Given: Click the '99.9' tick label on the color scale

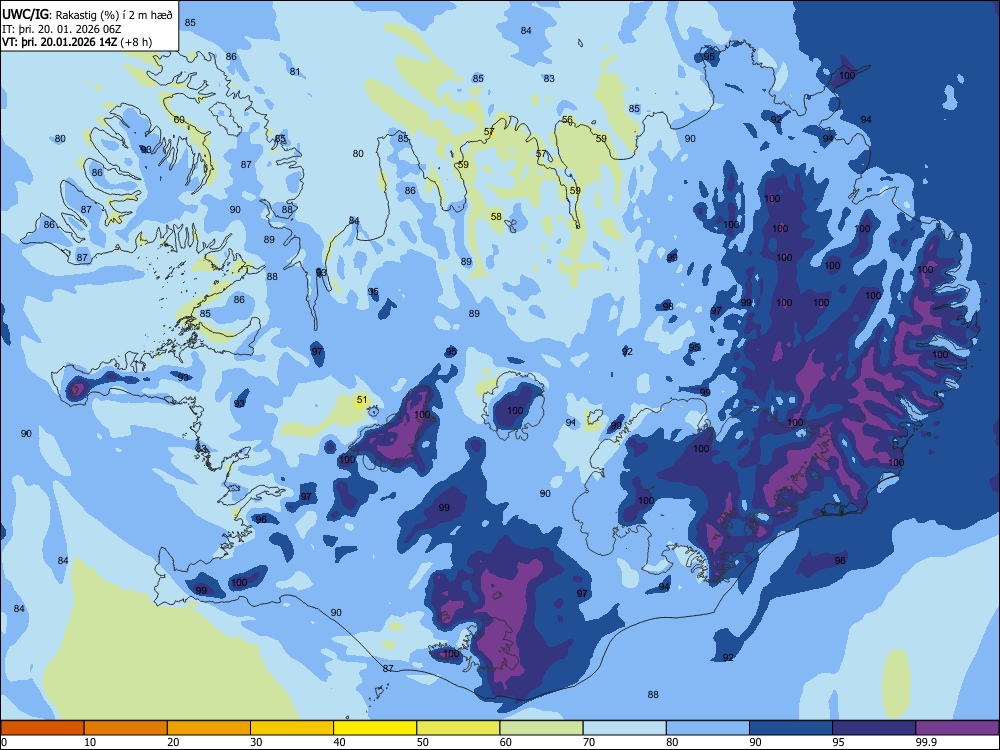Looking at the screenshot, I should pyautogui.click(x=925, y=742).
